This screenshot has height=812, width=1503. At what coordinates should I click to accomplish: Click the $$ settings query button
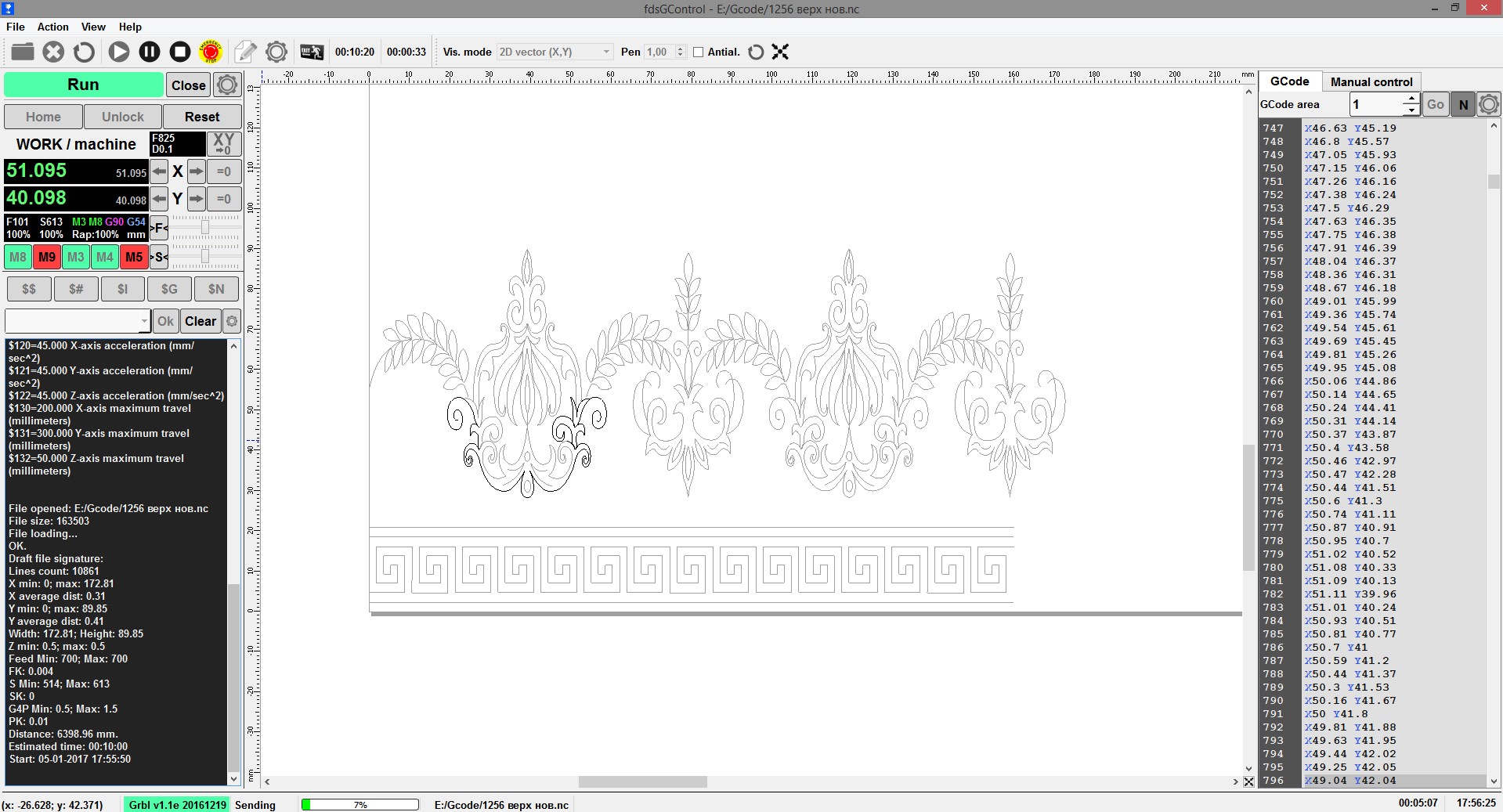coord(29,289)
